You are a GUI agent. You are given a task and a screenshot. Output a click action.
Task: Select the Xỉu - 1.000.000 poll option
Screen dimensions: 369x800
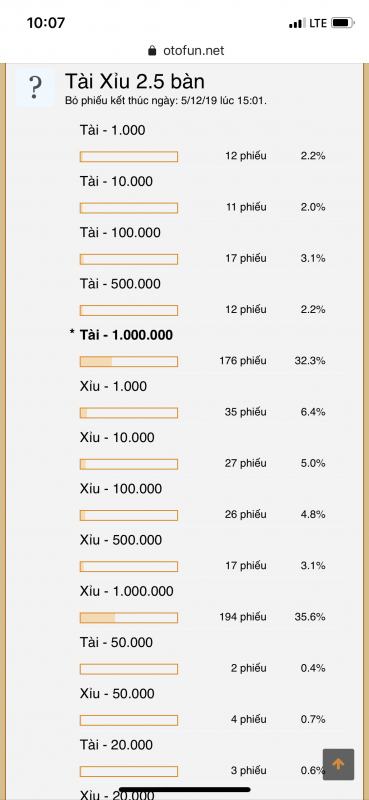tap(127, 591)
